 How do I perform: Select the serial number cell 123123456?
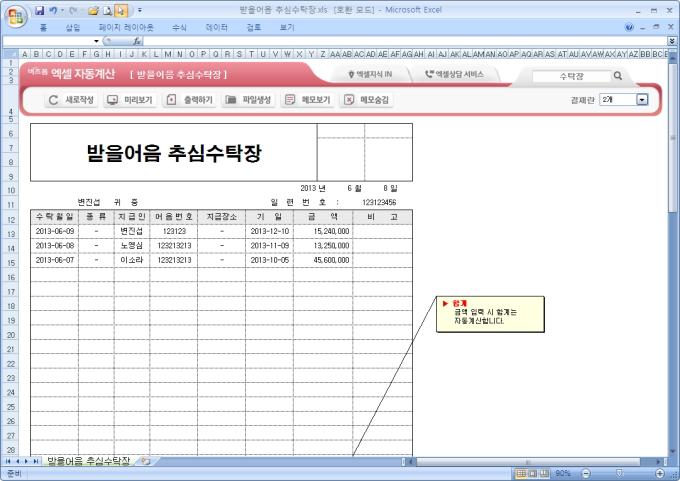[x=379, y=202]
